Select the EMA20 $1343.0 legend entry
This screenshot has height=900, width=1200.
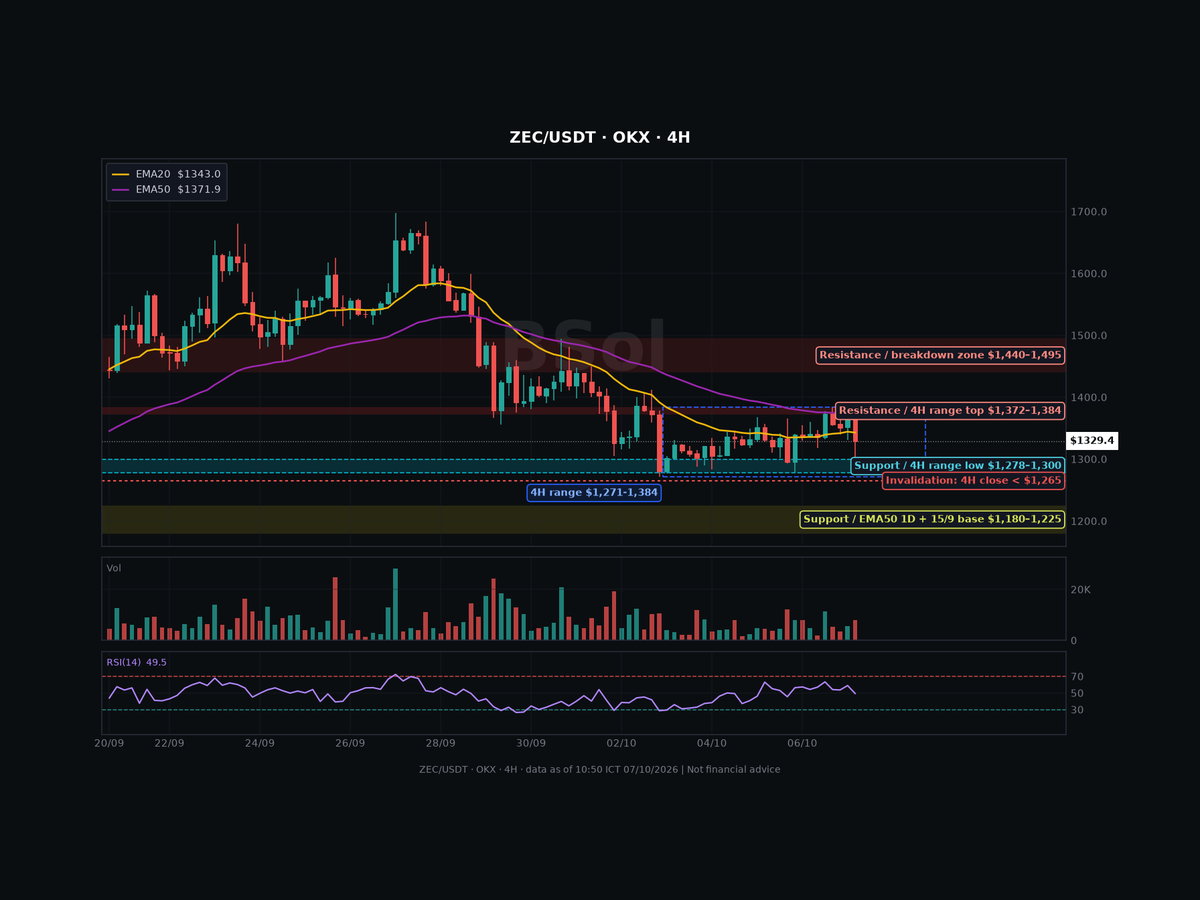tap(166, 174)
